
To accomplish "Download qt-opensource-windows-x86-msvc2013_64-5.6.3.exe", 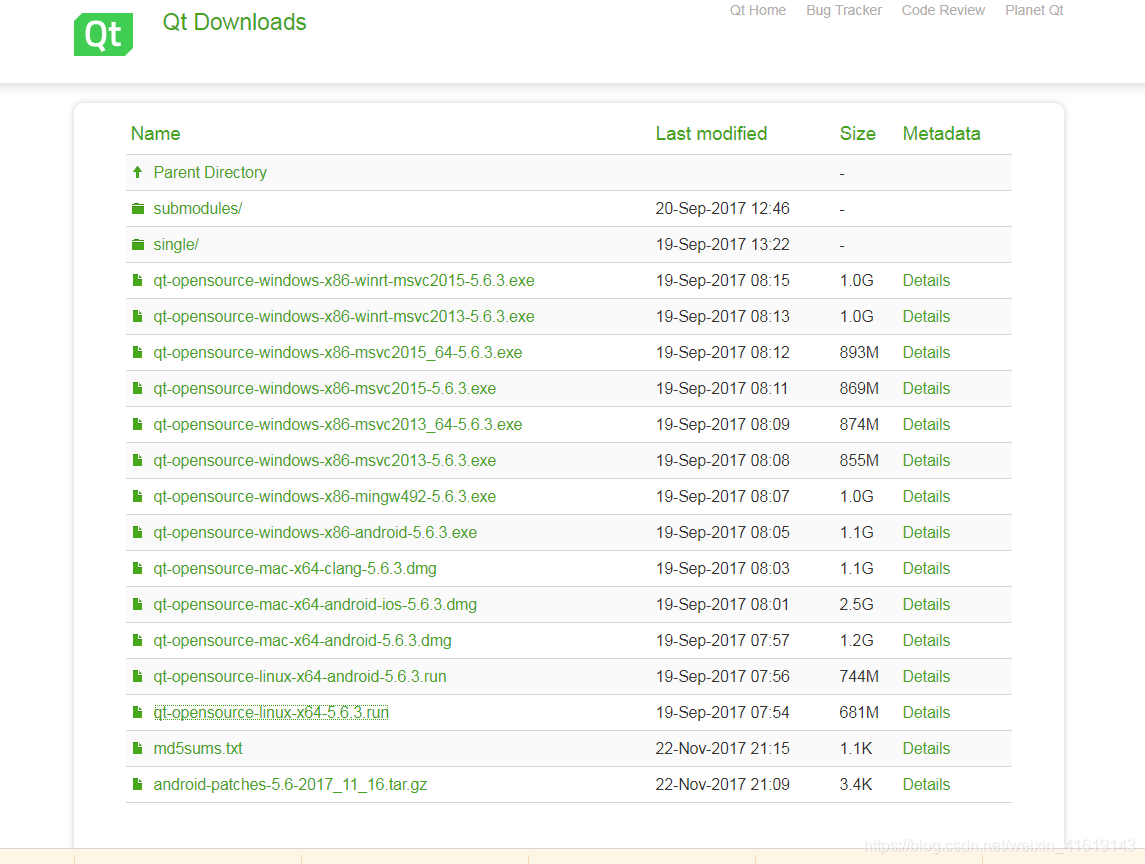I will 337,424.
